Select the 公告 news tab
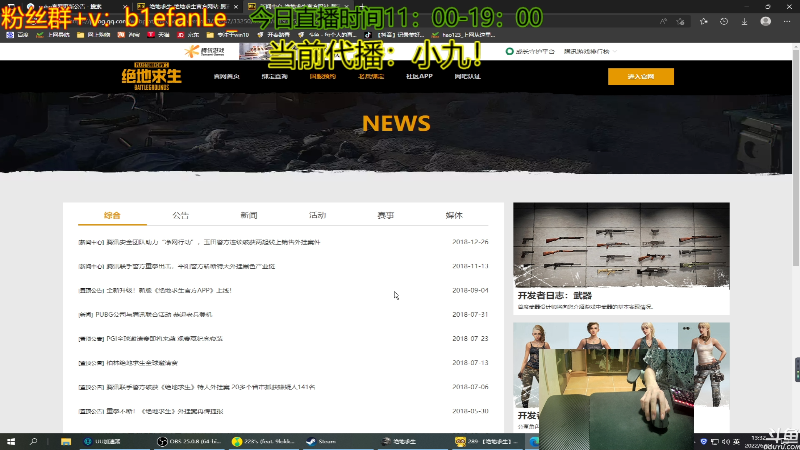The image size is (800, 450). (x=181, y=215)
